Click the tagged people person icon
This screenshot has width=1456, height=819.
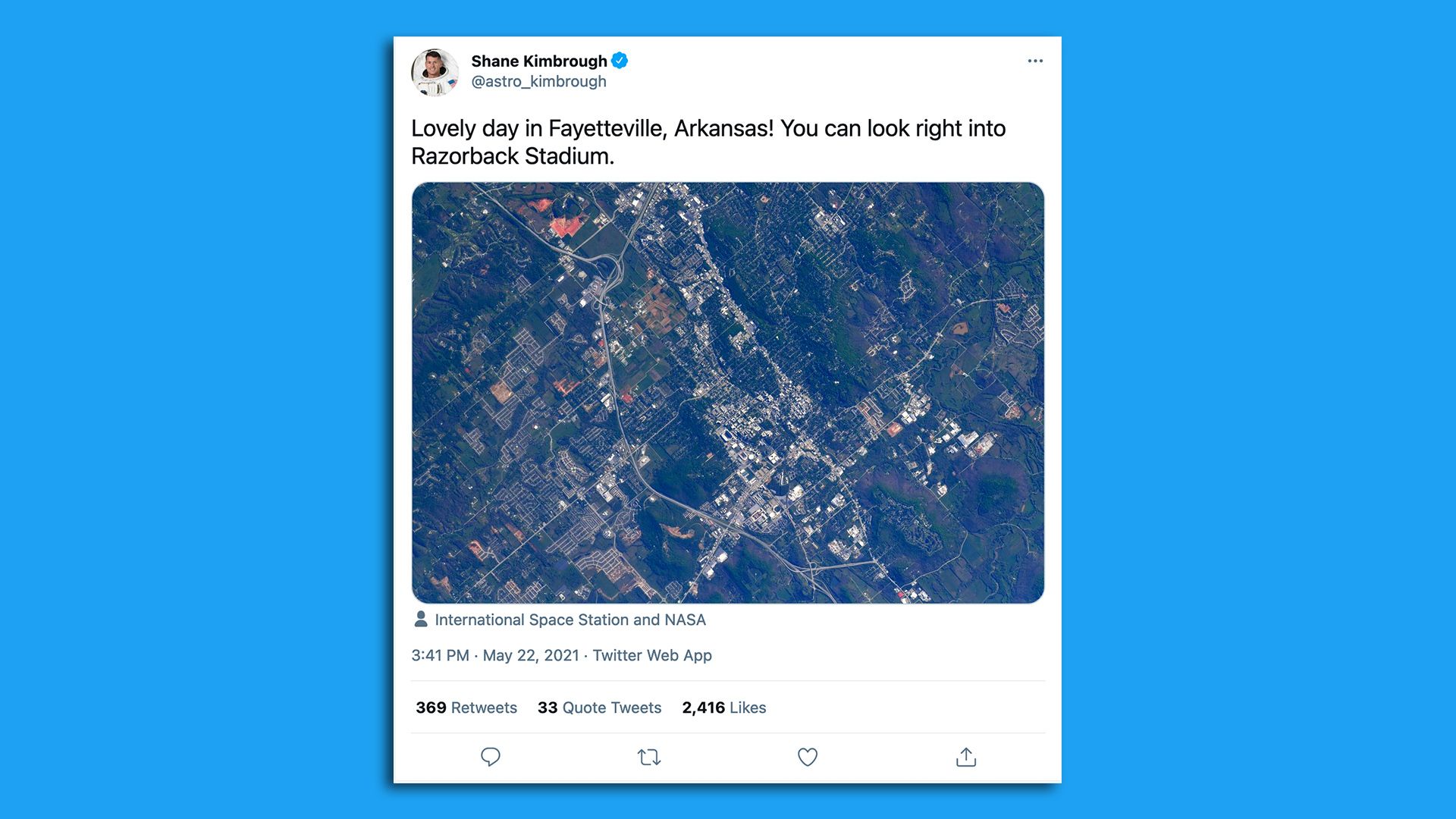[x=420, y=620]
